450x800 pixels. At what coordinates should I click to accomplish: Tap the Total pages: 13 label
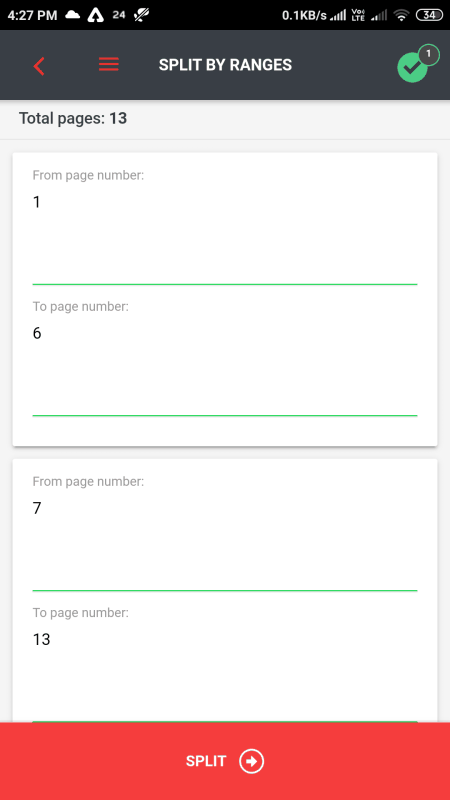pyautogui.click(x=73, y=119)
